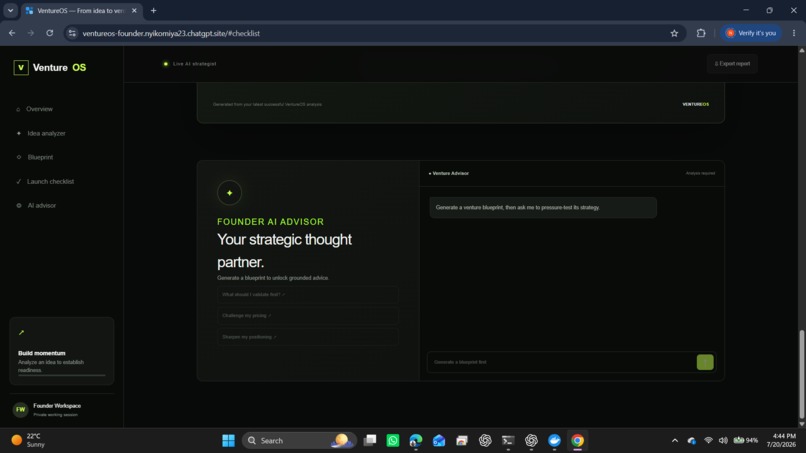This screenshot has width=806, height=453.
Task: Click the Venture OS logo icon
Action: [x=21, y=67]
